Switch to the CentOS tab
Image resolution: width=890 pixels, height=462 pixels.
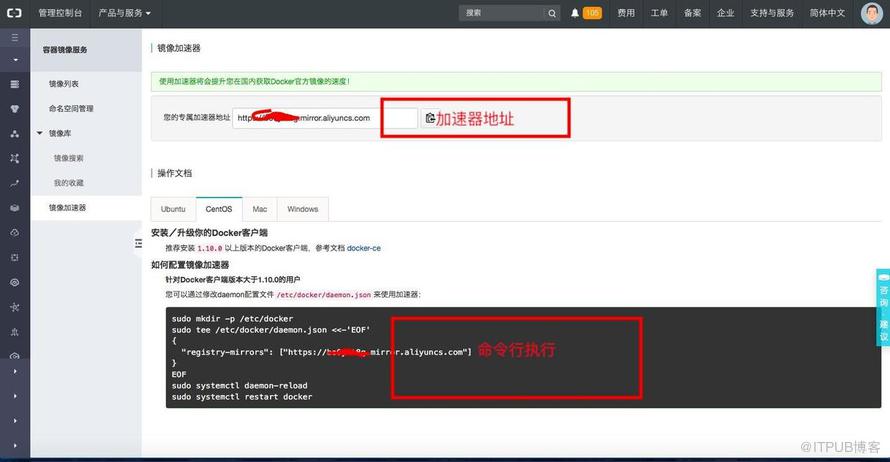[x=219, y=209]
